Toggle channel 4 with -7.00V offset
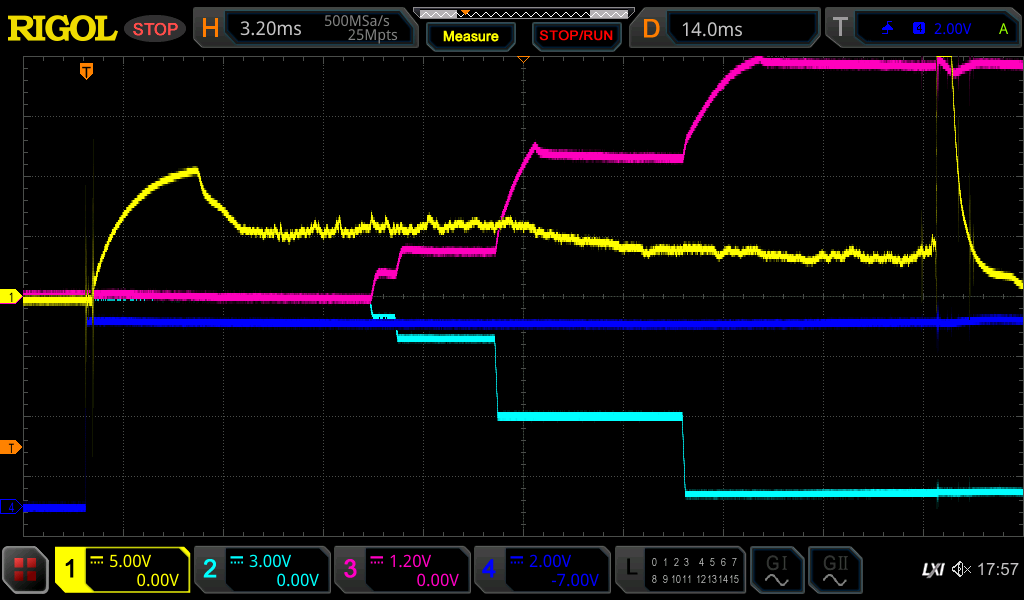The image size is (1024, 600). click(x=541, y=570)
